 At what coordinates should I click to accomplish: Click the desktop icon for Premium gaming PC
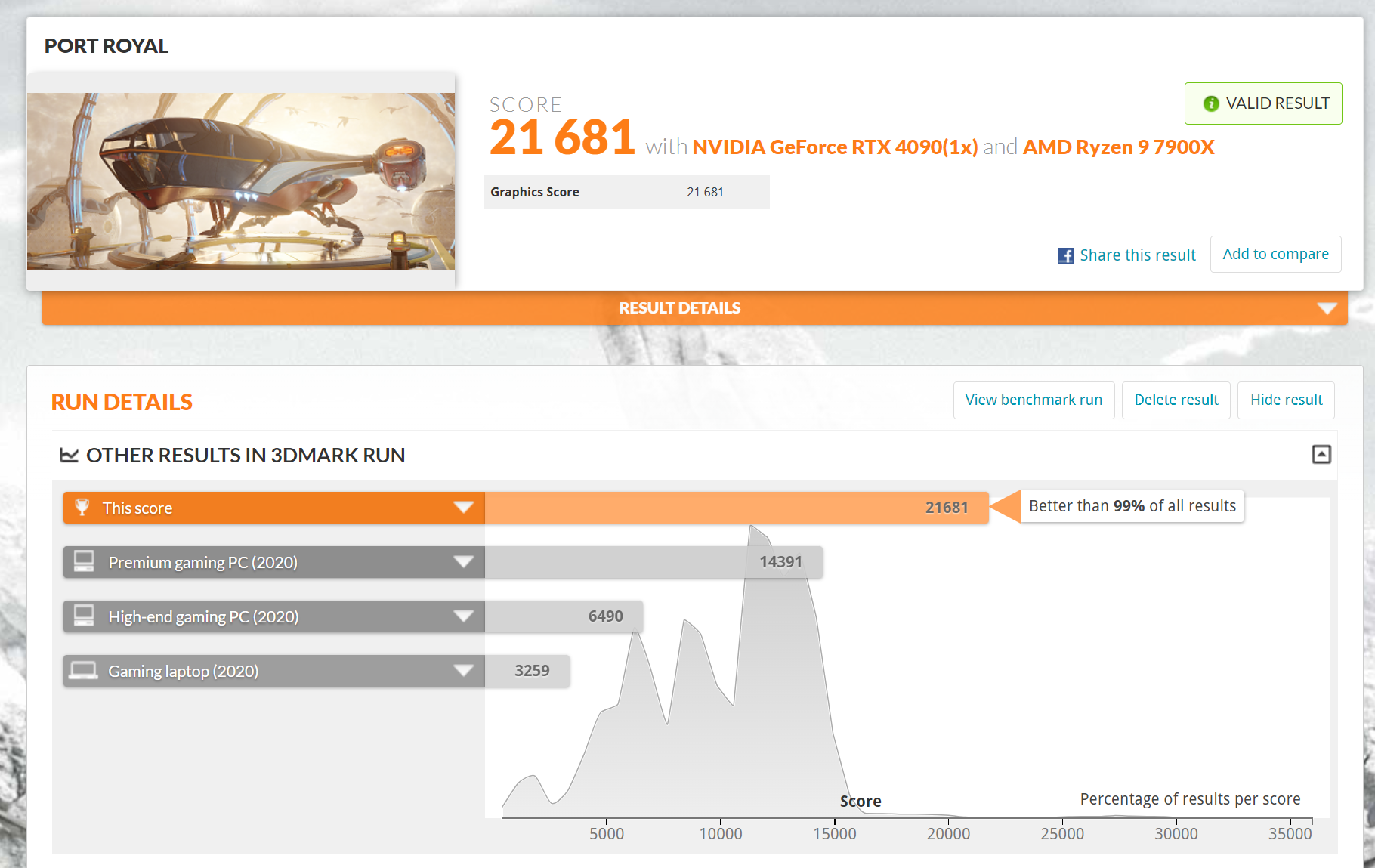(84, 561)
